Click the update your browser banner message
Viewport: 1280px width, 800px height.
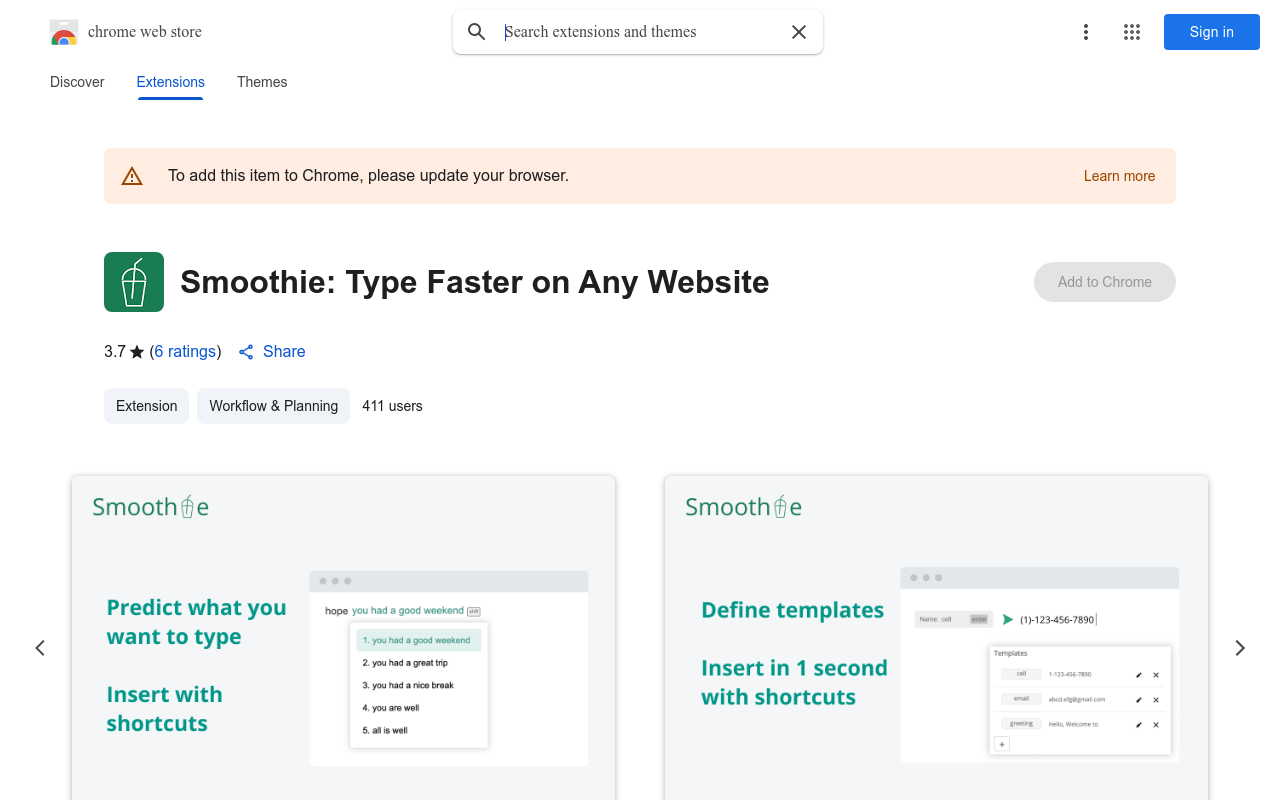pyautogui.click(x=368, y=176)
